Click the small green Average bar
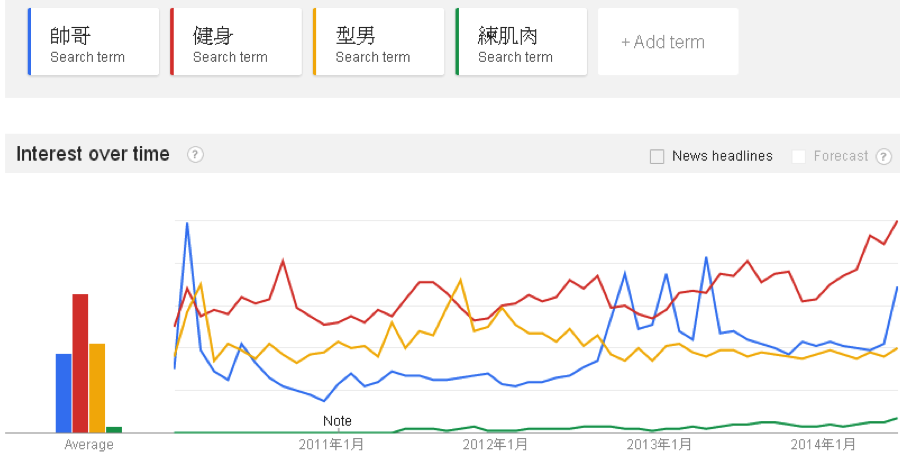Screen dimensions: 900x459 click(114, 429)
